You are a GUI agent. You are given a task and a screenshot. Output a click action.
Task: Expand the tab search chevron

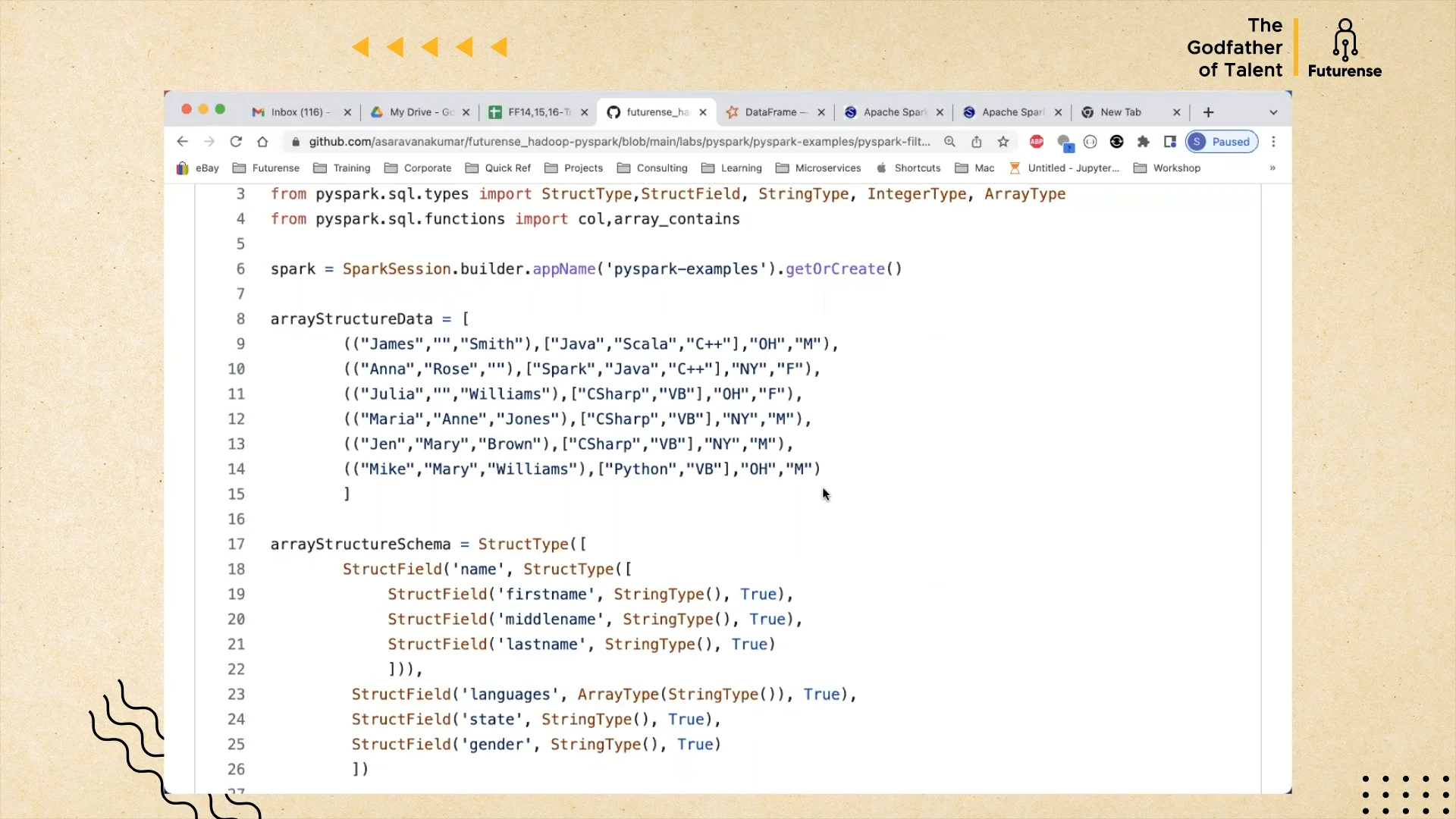pyautogui.click(x=1274, y=112)
